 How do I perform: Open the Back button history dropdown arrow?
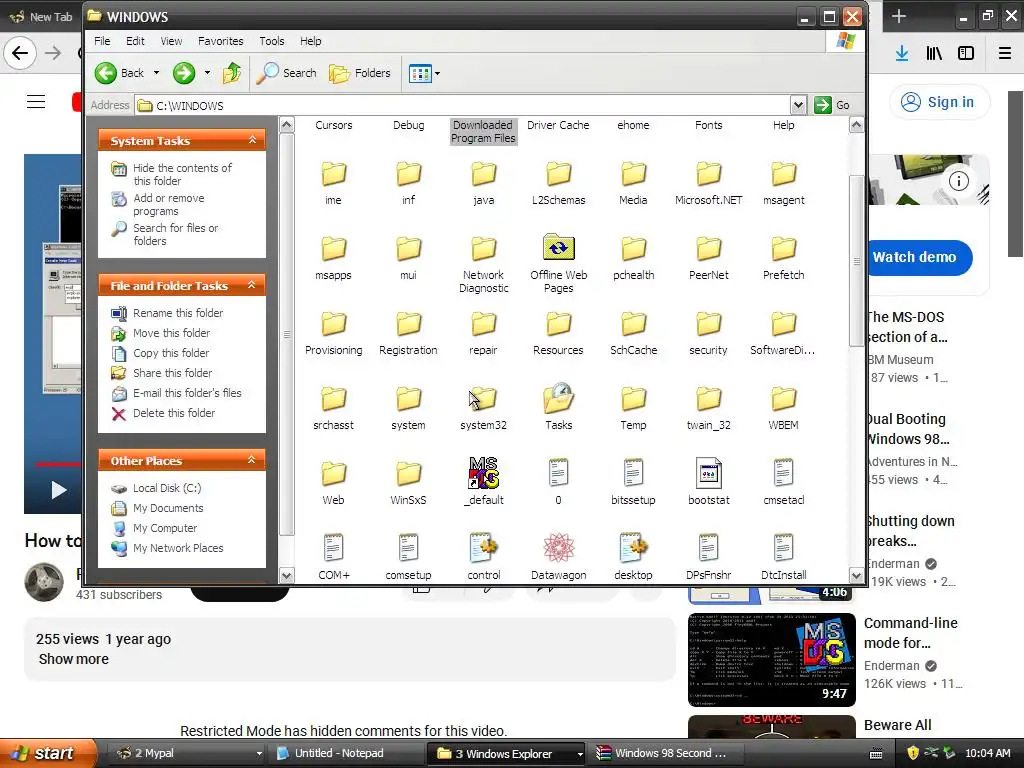click(156, 73)
